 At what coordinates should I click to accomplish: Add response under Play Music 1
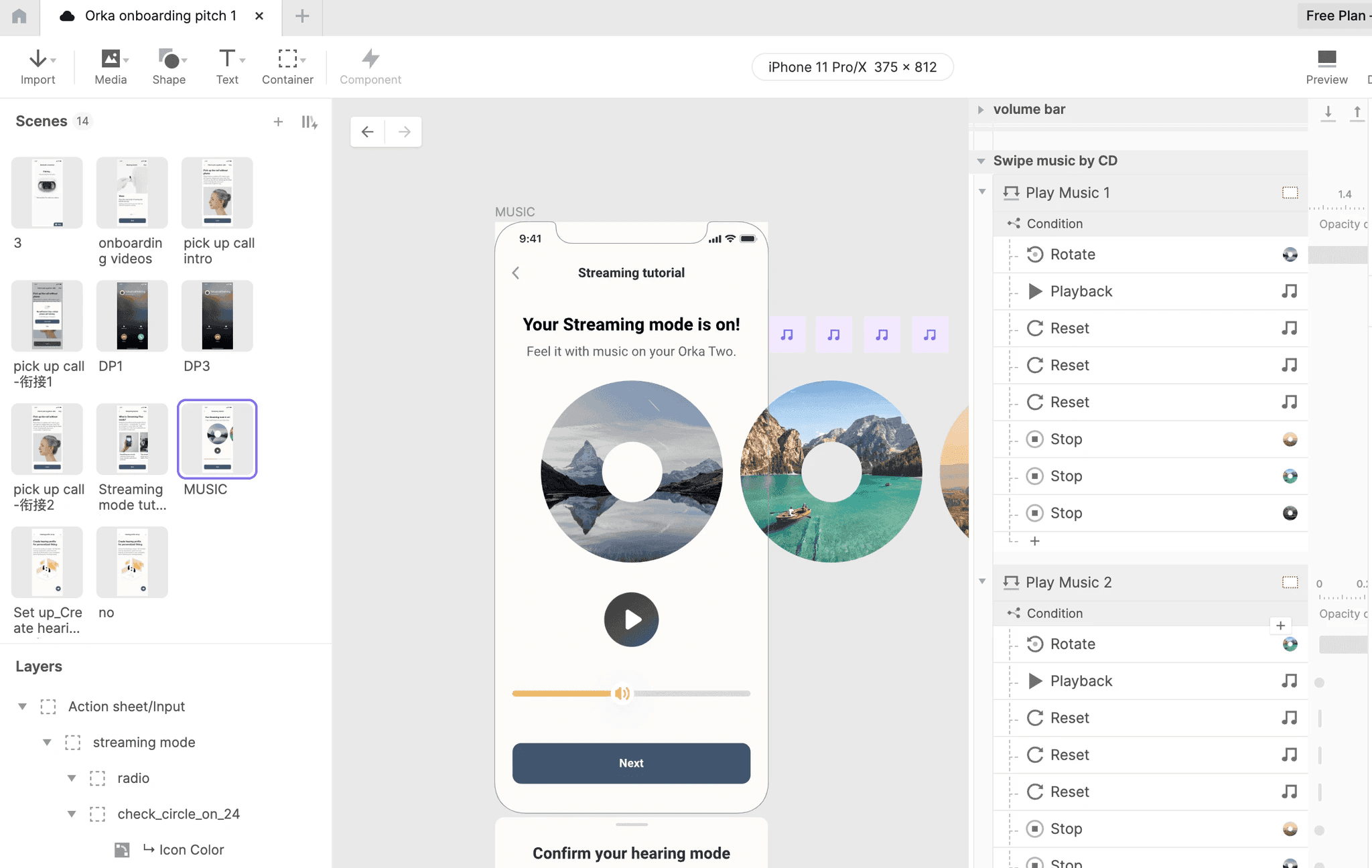point(1034,541)
